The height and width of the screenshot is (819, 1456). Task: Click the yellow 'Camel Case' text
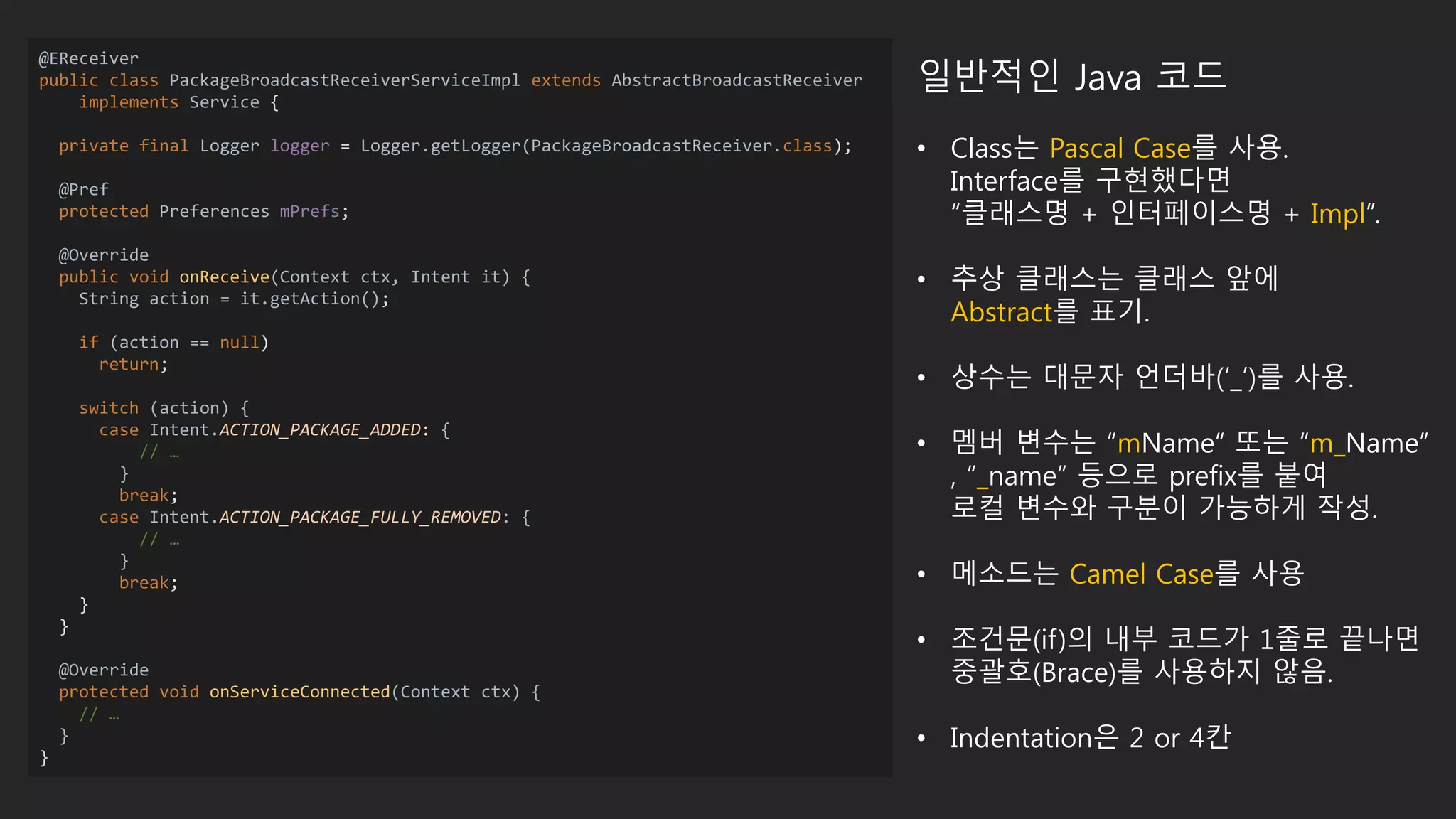pyautogui.click(x=1141, y=574)
